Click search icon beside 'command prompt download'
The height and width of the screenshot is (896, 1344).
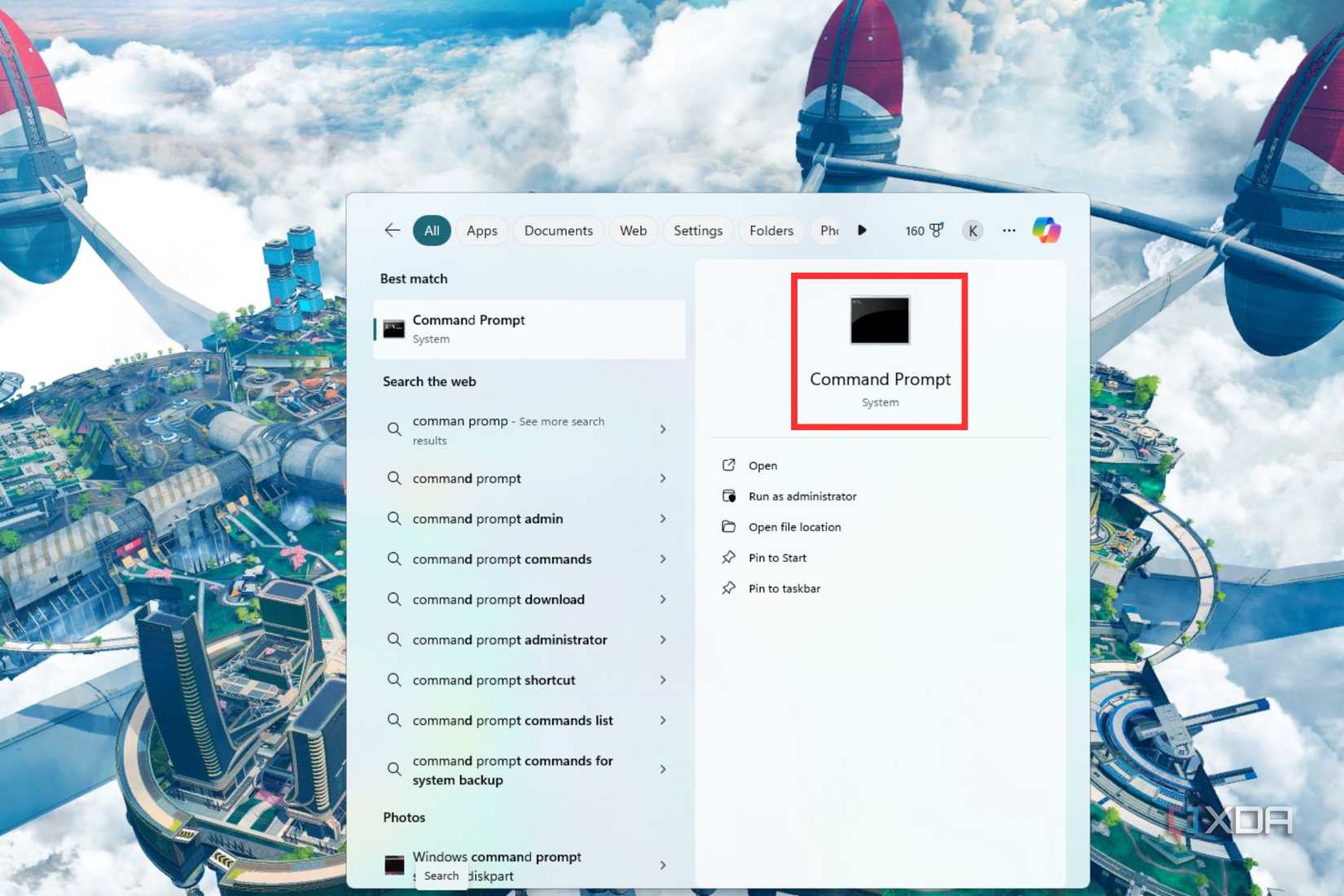click(394, 600)
